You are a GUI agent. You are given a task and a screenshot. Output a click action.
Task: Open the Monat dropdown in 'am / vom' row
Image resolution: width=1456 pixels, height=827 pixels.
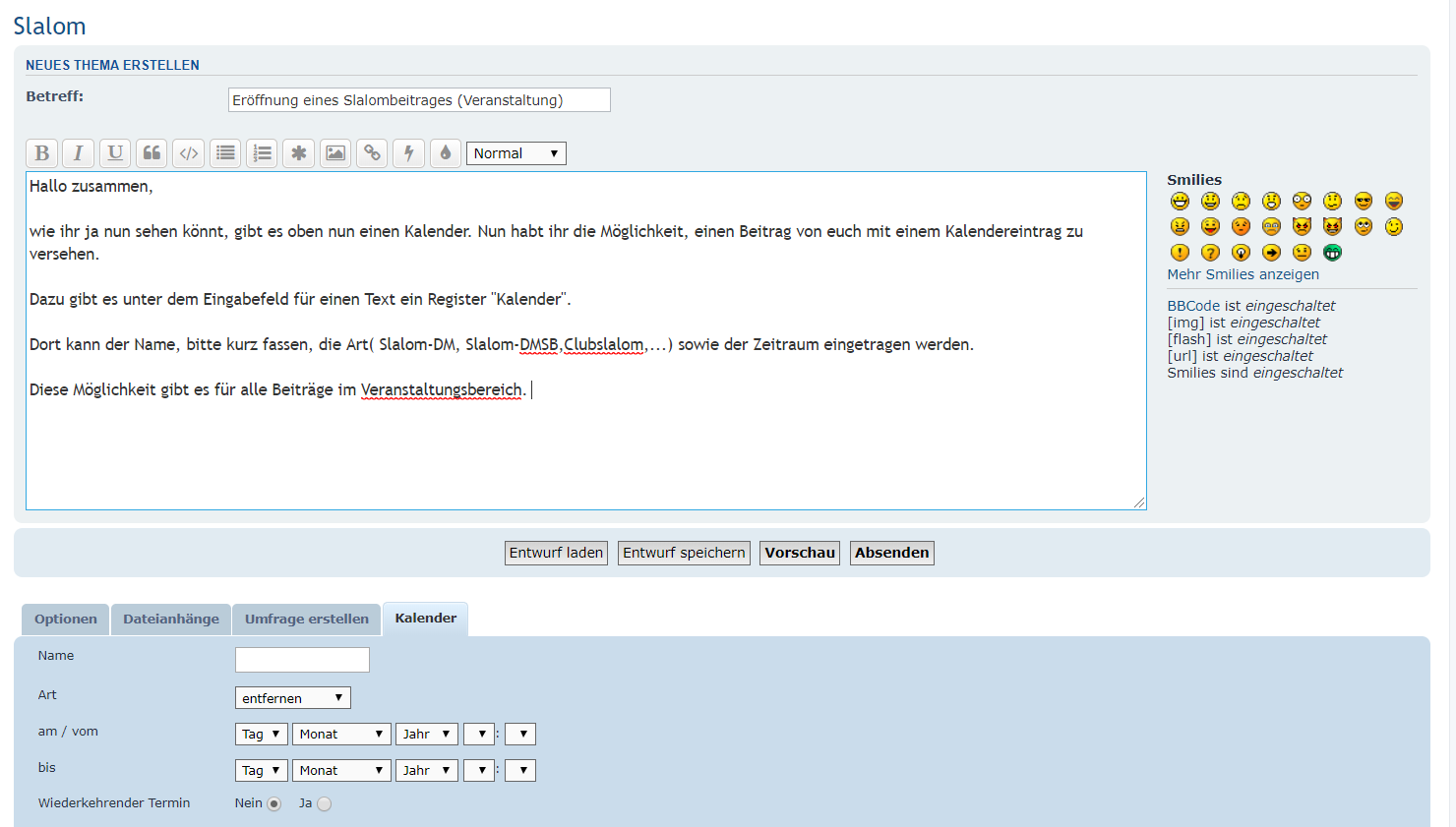point(340,735)
